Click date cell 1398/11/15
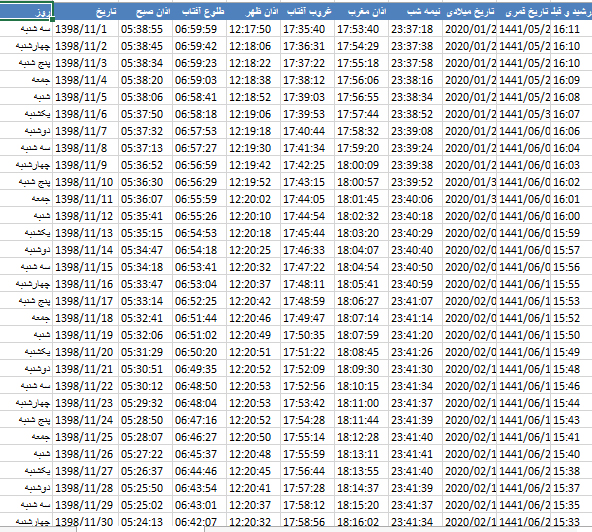This screenshot has width=592, height=532. point(86,267)
